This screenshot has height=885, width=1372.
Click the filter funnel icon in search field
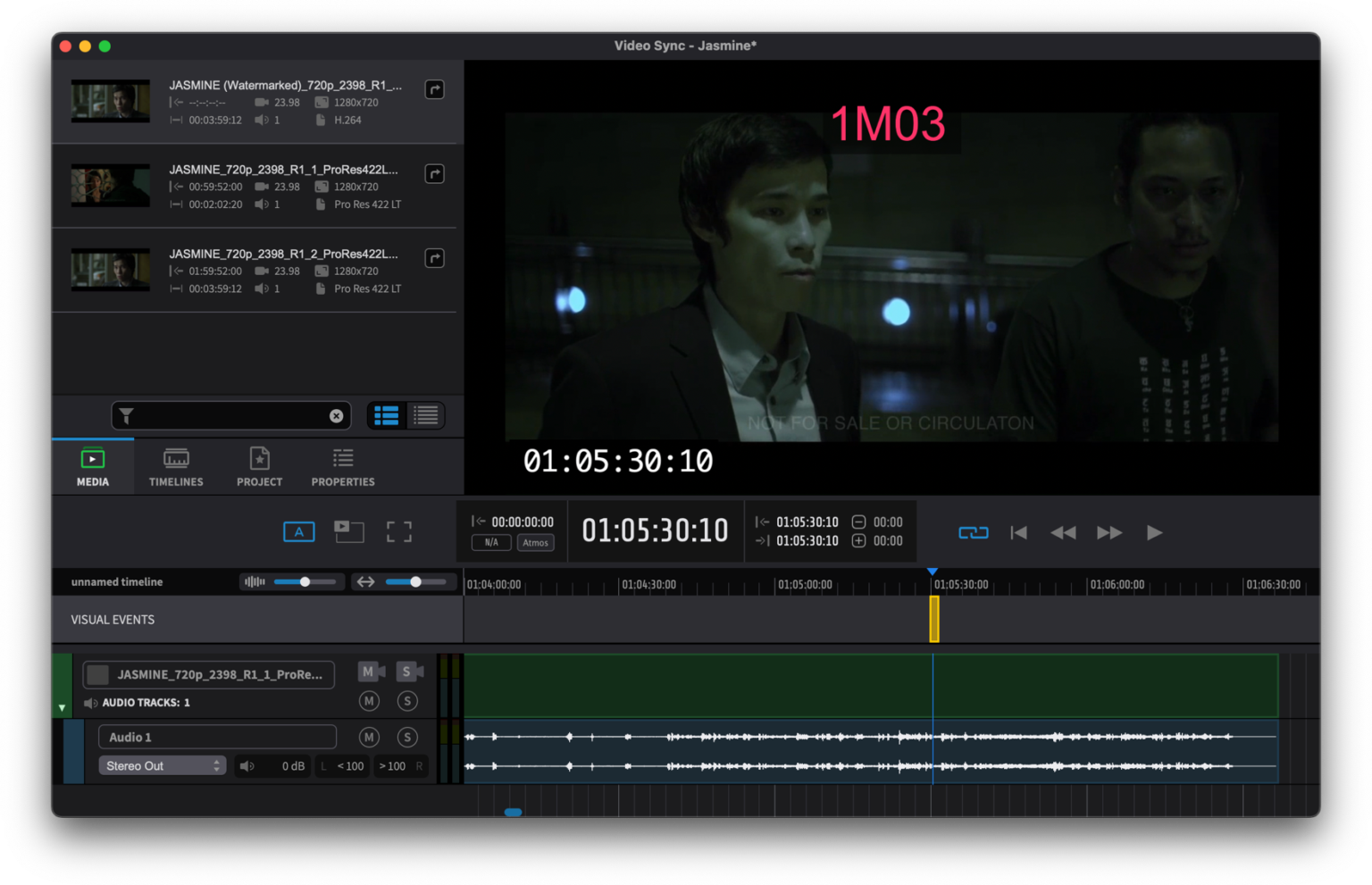[x=126, y=415]
